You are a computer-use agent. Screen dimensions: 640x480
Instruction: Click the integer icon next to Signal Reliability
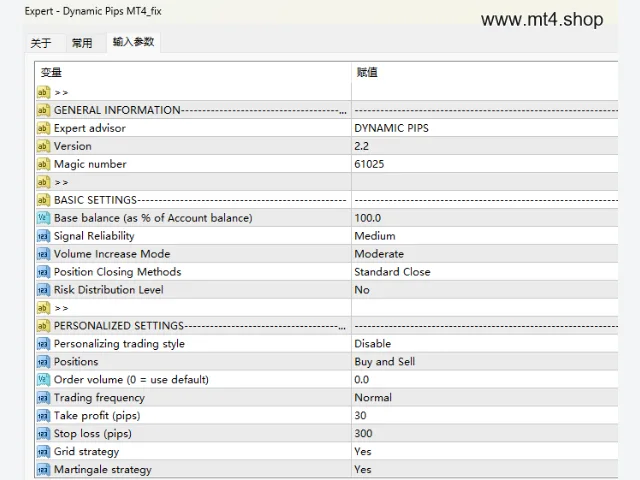pos(43,236)
